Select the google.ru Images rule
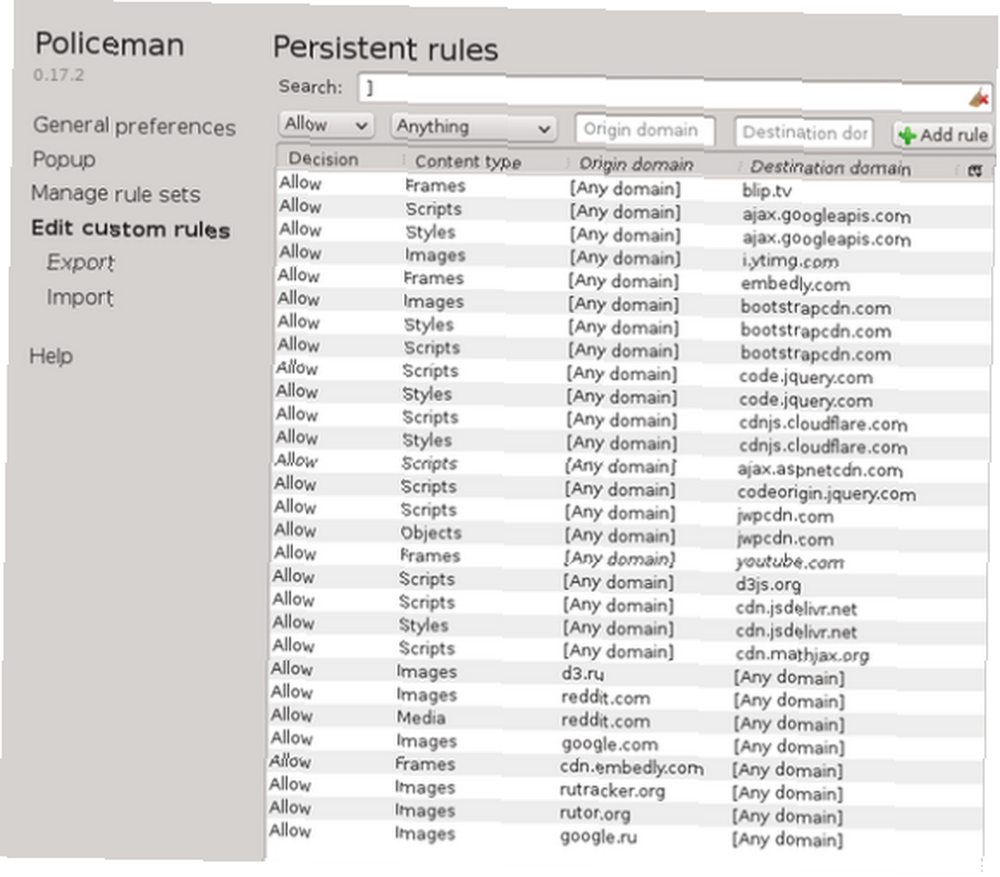1000x877 pixels. (625, 835)
